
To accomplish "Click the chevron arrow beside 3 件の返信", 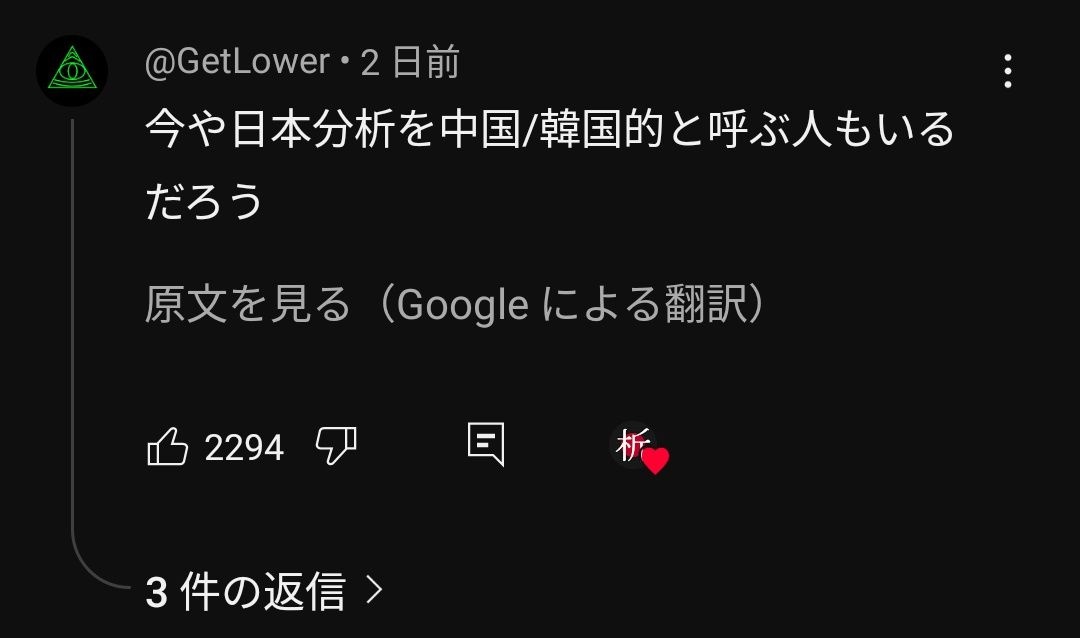I will pyautogui.click(x=374, y=590).
